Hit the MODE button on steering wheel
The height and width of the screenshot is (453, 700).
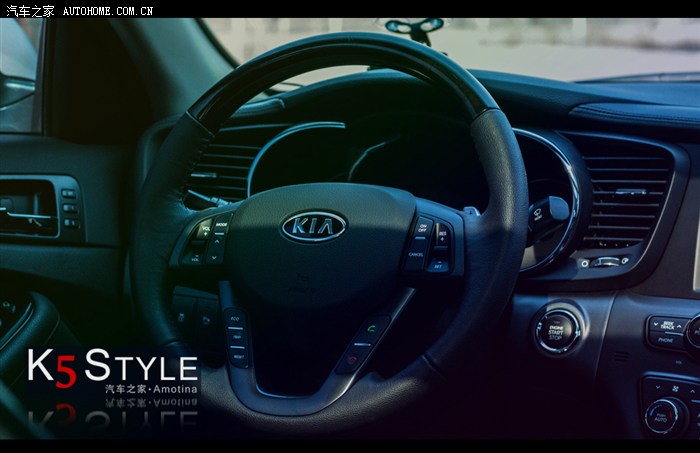click(221, 224)
